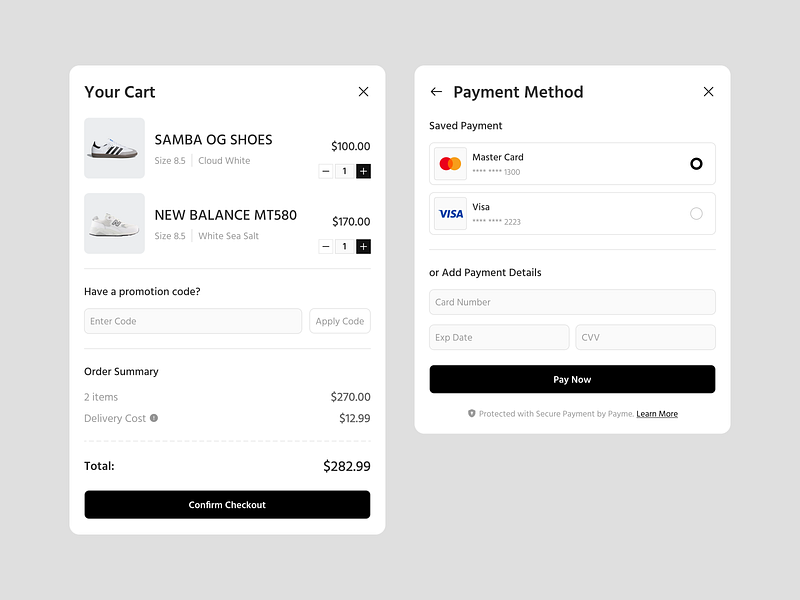Image resolution: width=800 pixels, height=600 pixels.
Task: Click the Delivery Cost info icon
Action: (x=154, y=418)
